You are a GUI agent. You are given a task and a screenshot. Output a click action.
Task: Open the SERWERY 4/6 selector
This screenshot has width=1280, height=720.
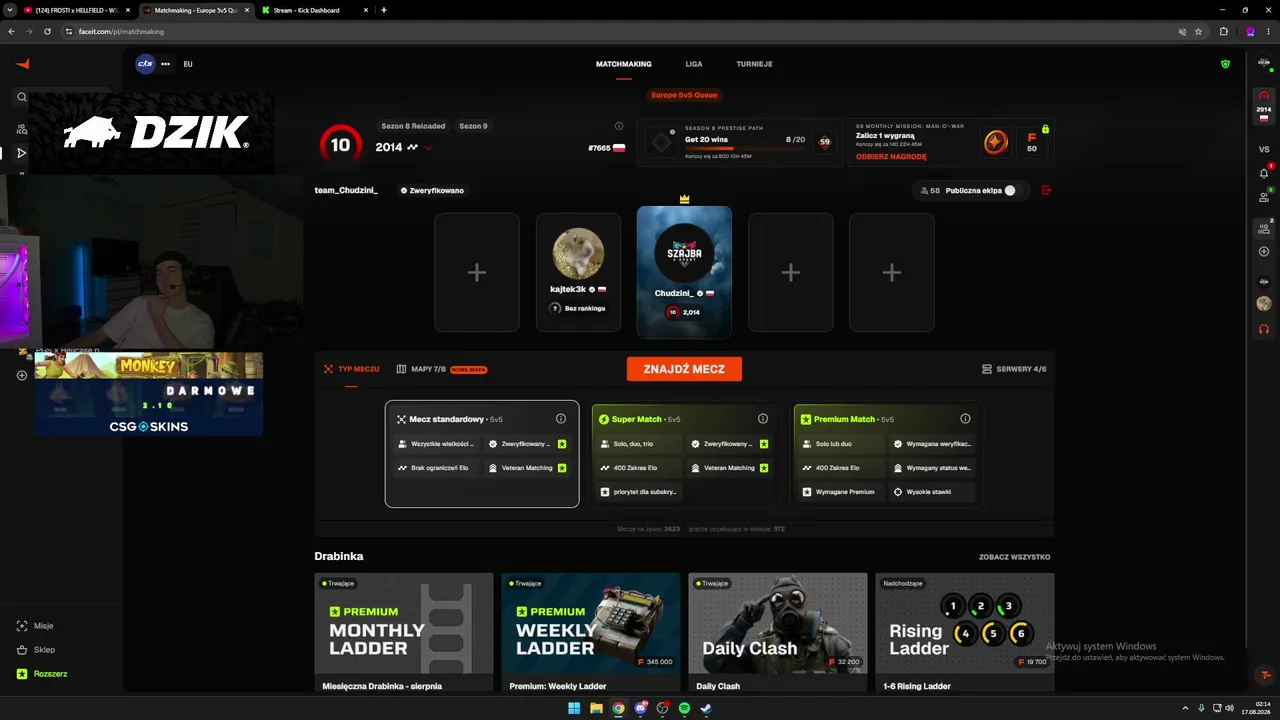click(x=1014, y=369)
